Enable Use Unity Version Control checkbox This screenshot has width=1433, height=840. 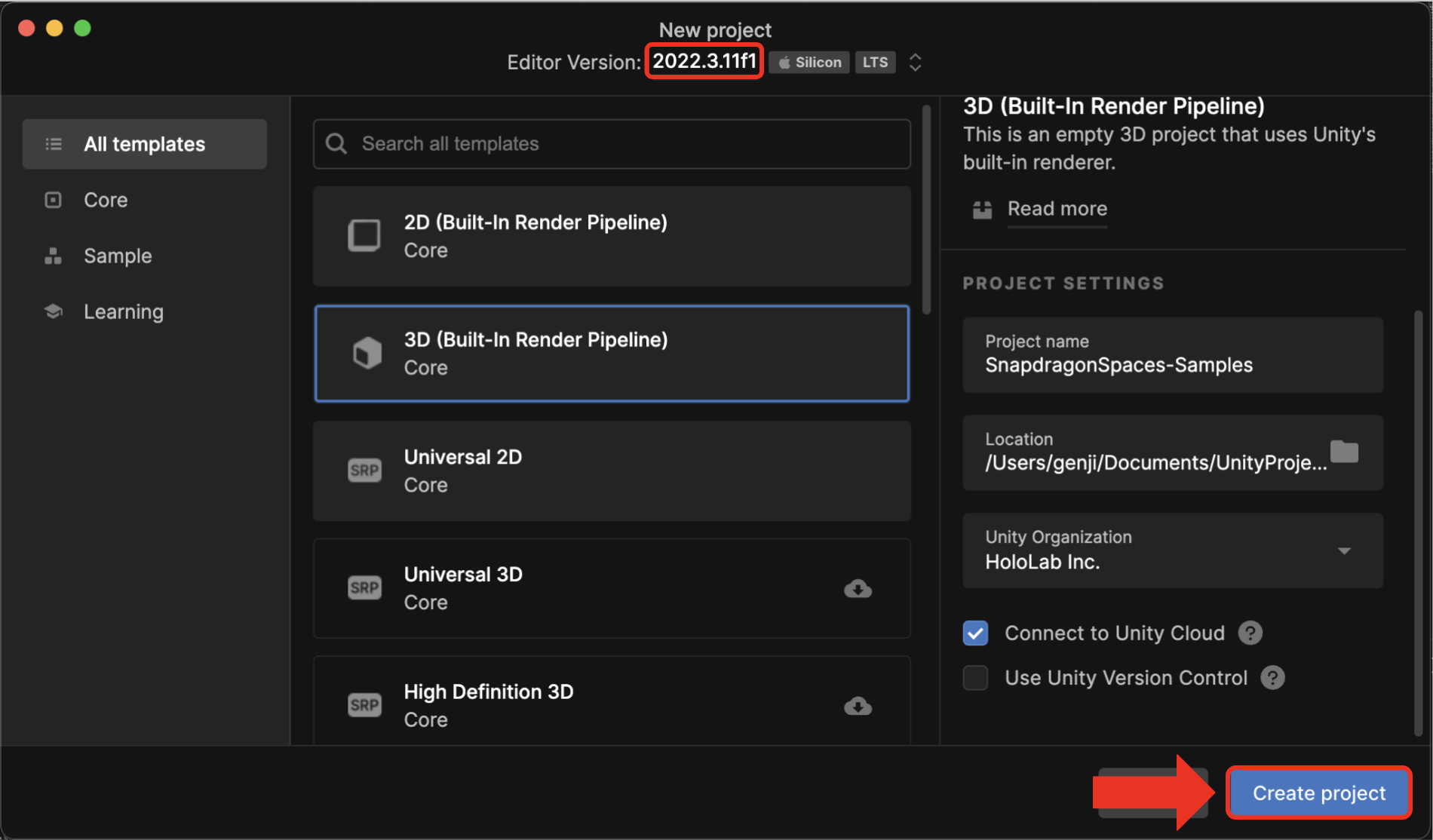(x=975, y=678)
